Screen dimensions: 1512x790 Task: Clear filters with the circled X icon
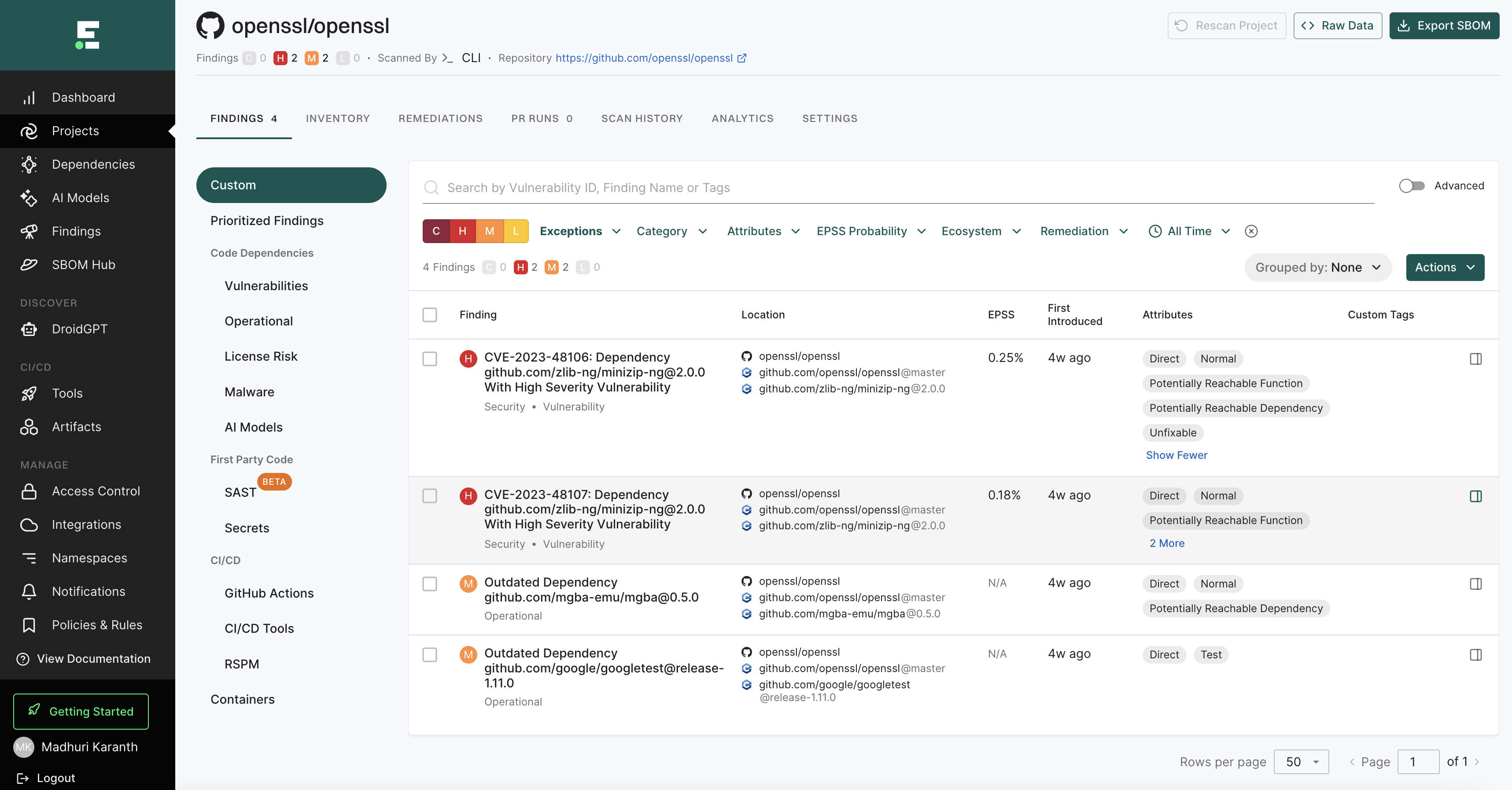click(x=1251, y=231)
